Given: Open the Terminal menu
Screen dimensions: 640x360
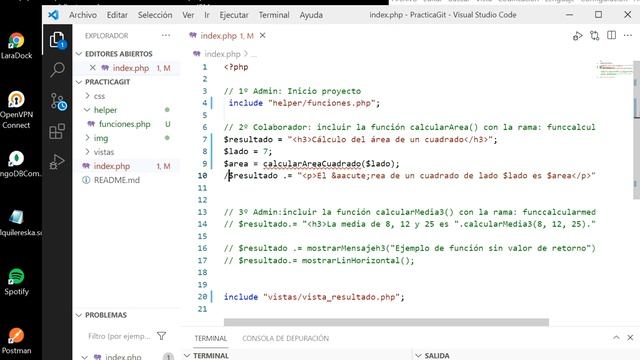Looking at the screenshot, I should tap(274, 15).
